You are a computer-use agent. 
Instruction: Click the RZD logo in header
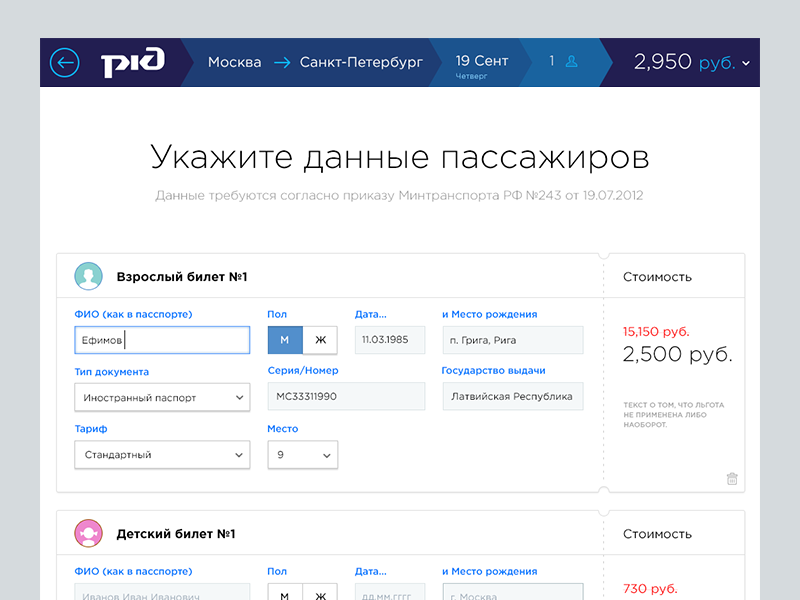(132, 63)
